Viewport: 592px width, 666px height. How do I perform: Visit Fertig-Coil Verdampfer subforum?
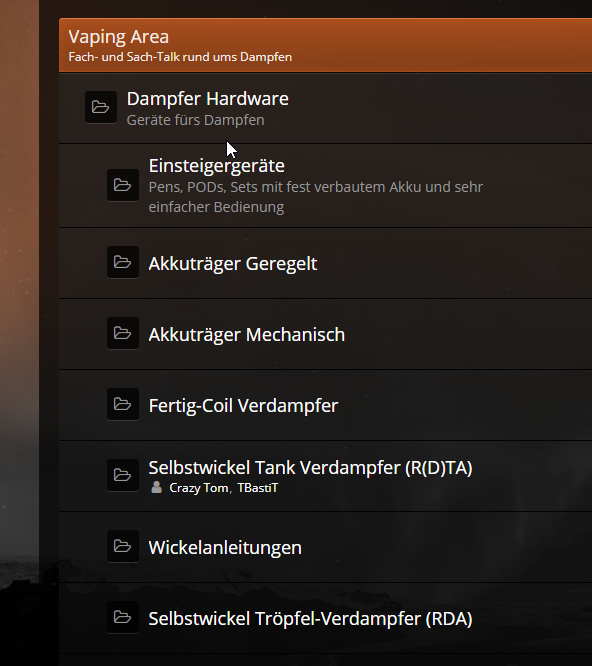click(243, 405)
